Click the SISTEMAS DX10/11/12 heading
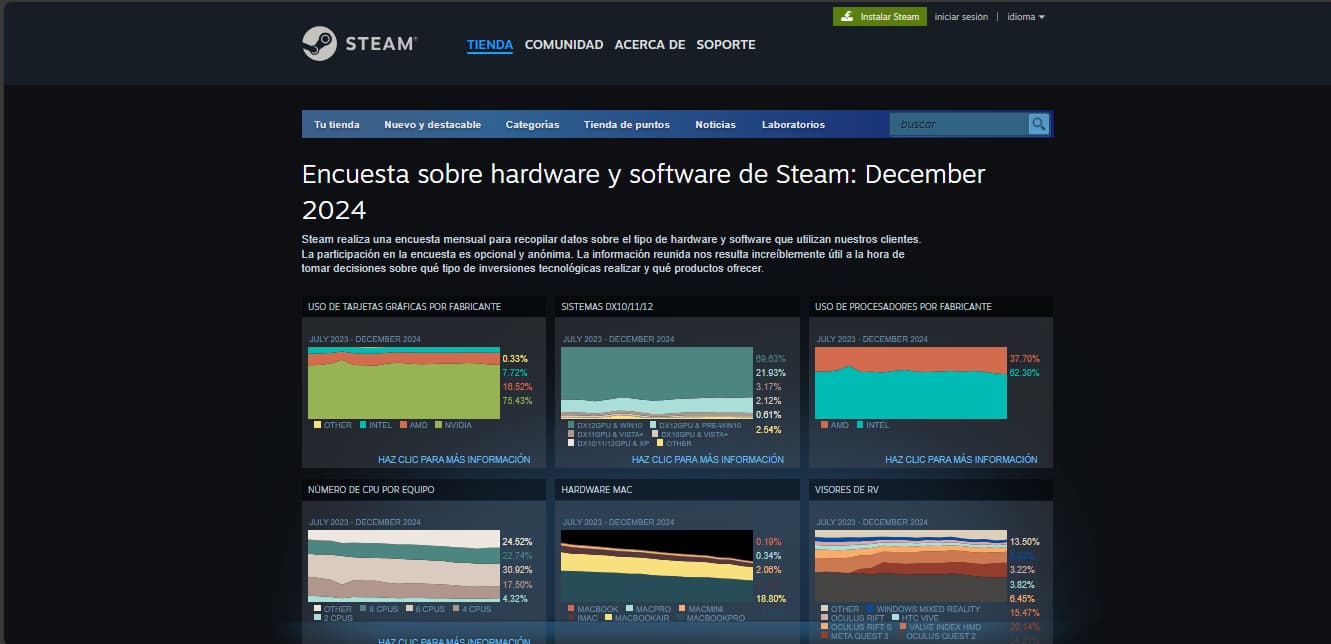 [x=607, y=306]
